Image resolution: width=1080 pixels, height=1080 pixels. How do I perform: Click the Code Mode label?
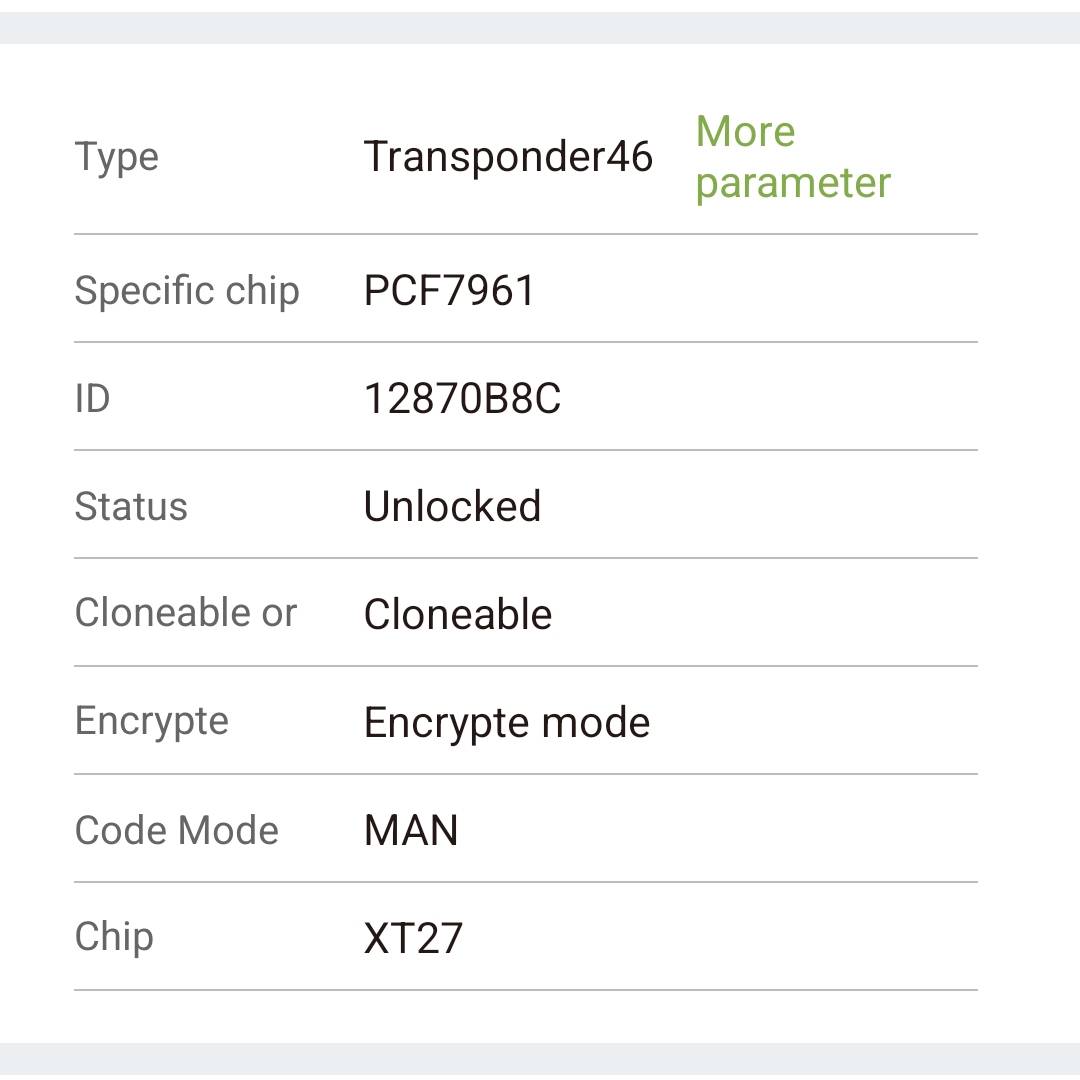tap(176, 830)
